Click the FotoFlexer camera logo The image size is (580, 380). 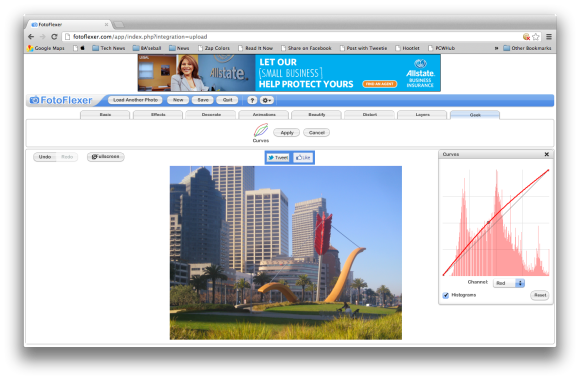click(34, 100)
